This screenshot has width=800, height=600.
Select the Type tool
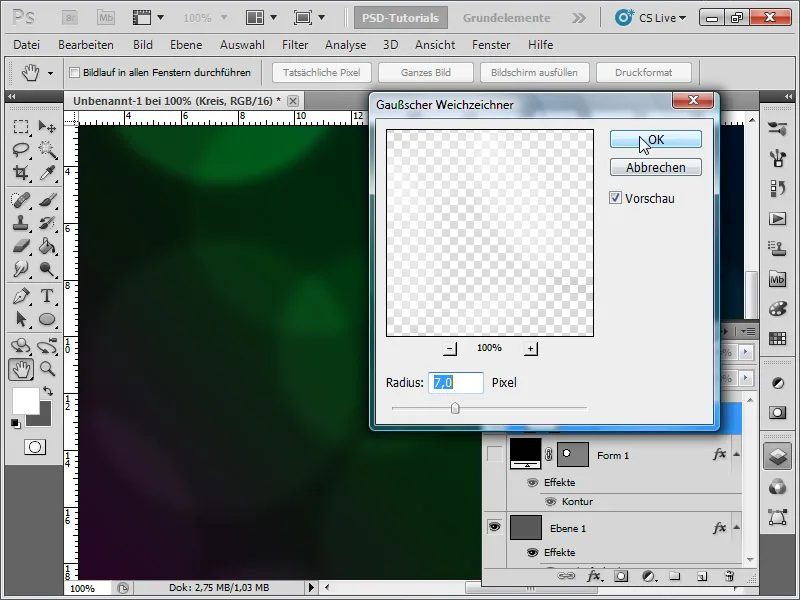(47, 296)
